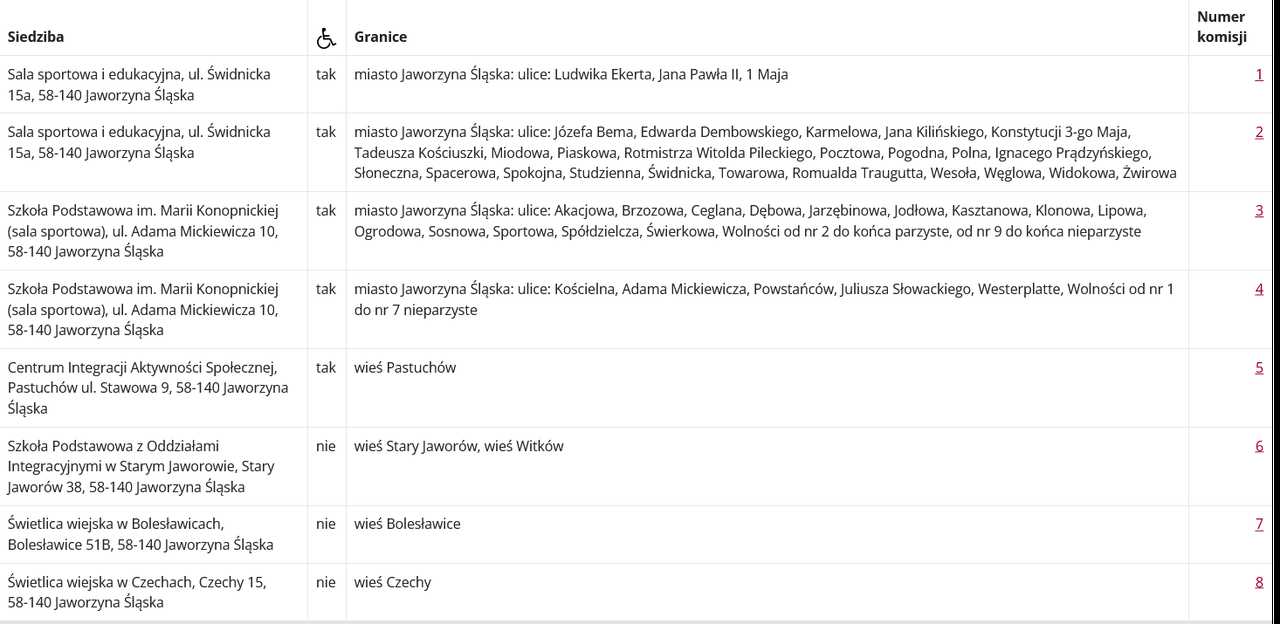Open commission number 5 link

[x=1259, y=367]
